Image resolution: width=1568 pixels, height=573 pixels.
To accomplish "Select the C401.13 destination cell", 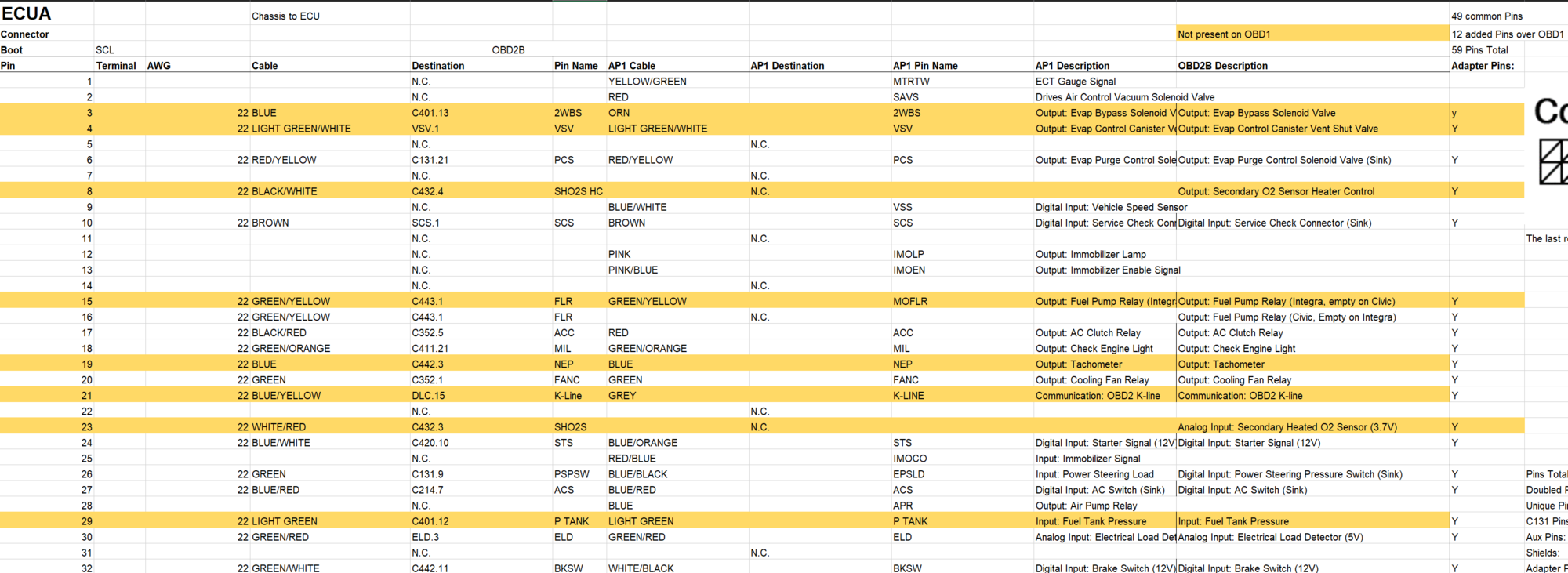I will coord(430,113).
